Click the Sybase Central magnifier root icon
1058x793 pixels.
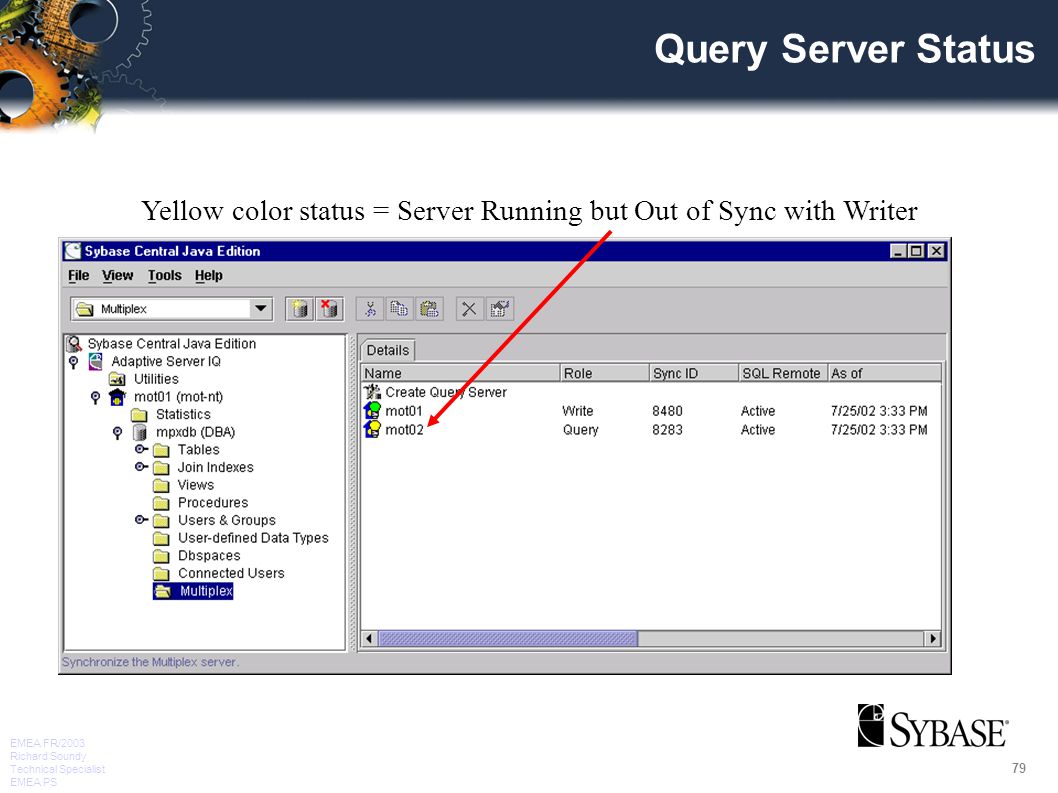74,344
